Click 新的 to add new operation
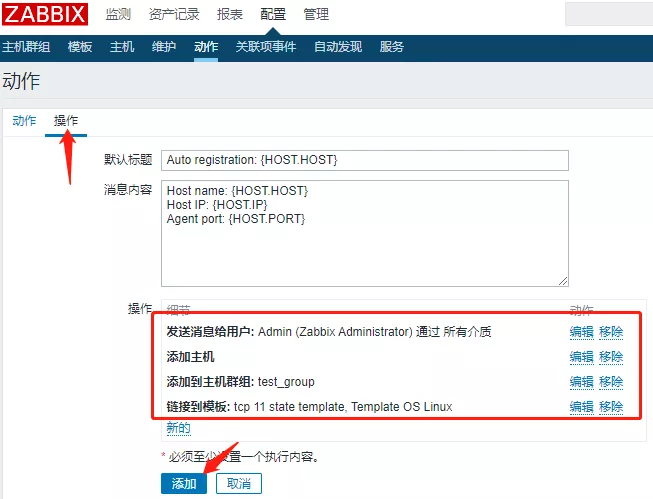Image resolution: width=653 pixels, height=499 pixels. click(x=178, y=428)
